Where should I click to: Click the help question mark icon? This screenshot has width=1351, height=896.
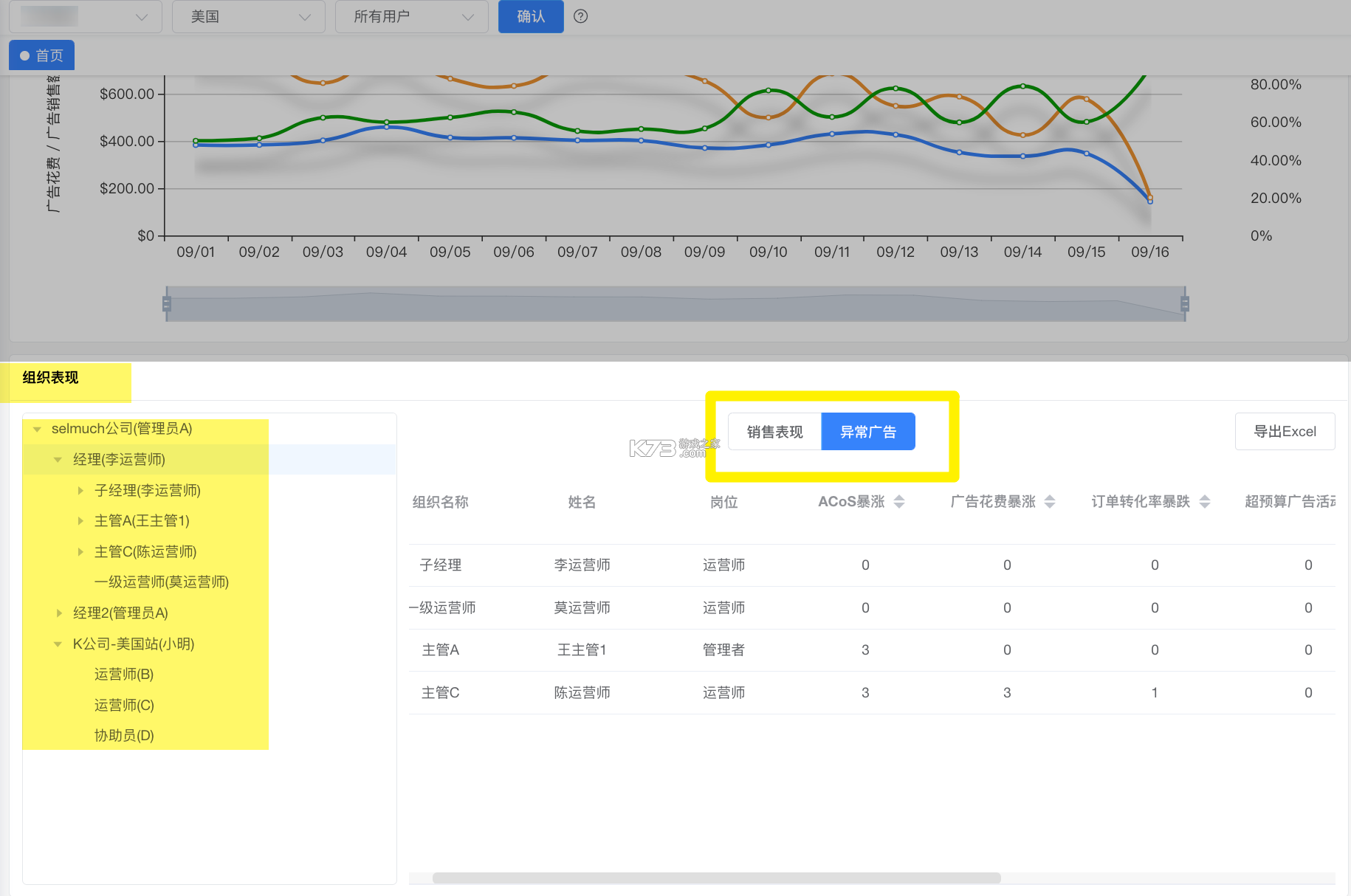click(580, 16)
